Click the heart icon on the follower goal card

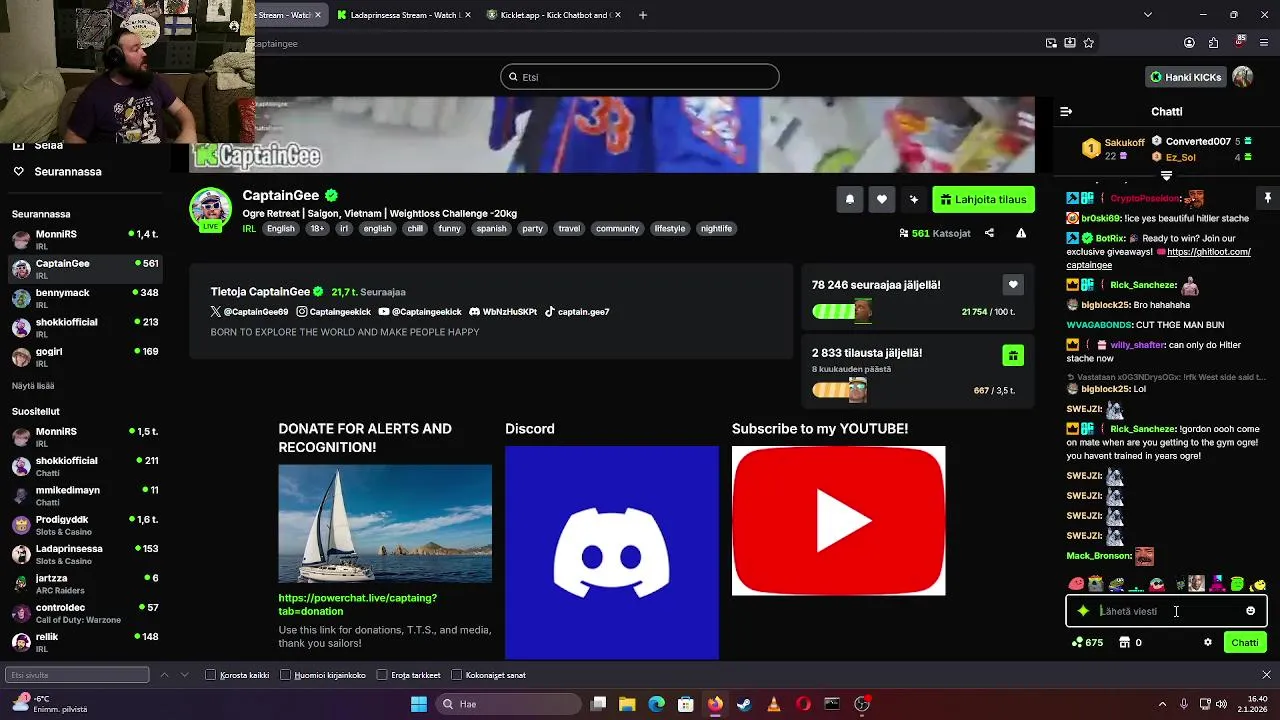[x=1013, y=285]
